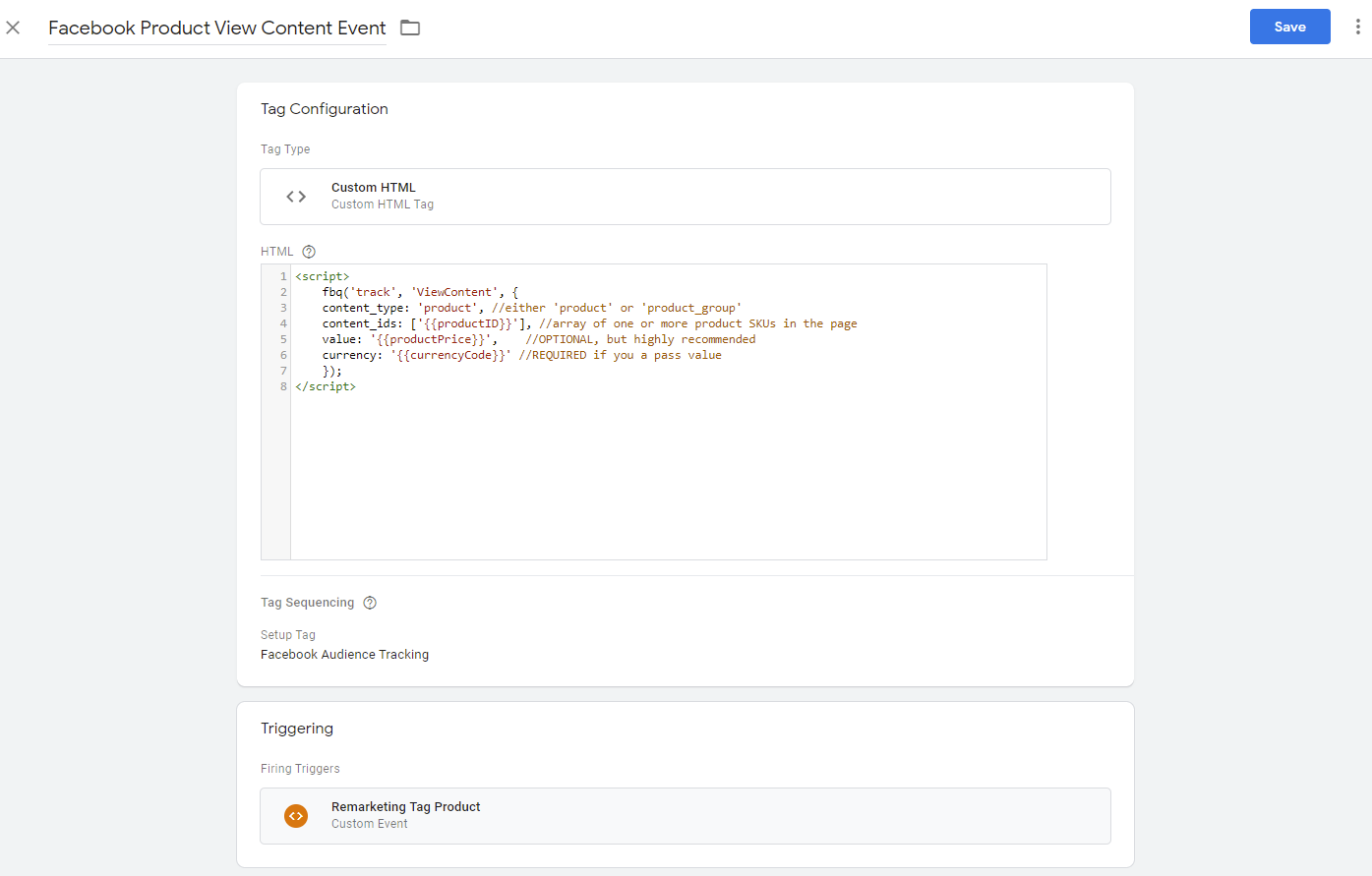
Task: Open the help icon next to HTML
Action: pos(309,252)
